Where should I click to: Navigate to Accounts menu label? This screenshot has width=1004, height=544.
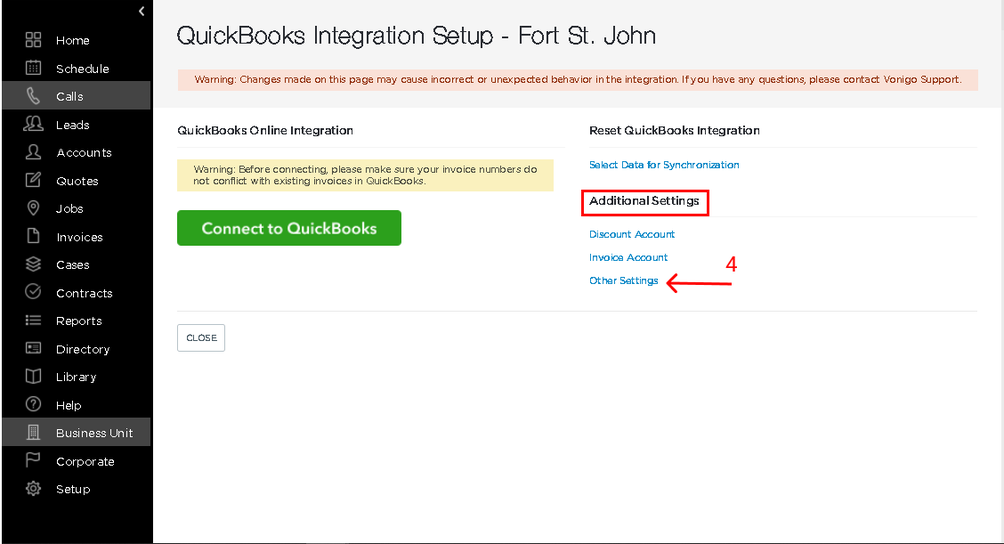84,153
